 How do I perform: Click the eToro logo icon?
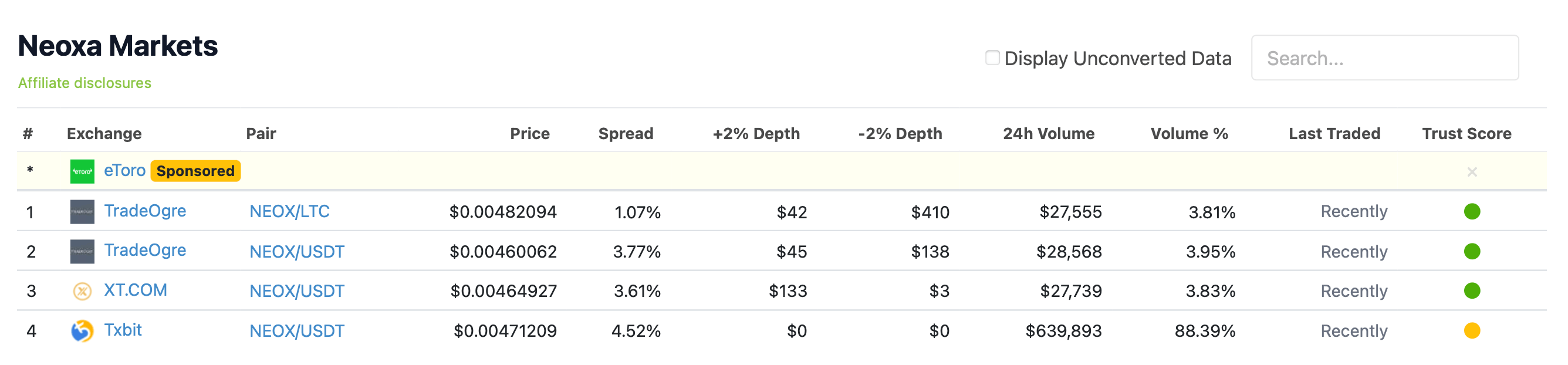click(x=82, y=171)
